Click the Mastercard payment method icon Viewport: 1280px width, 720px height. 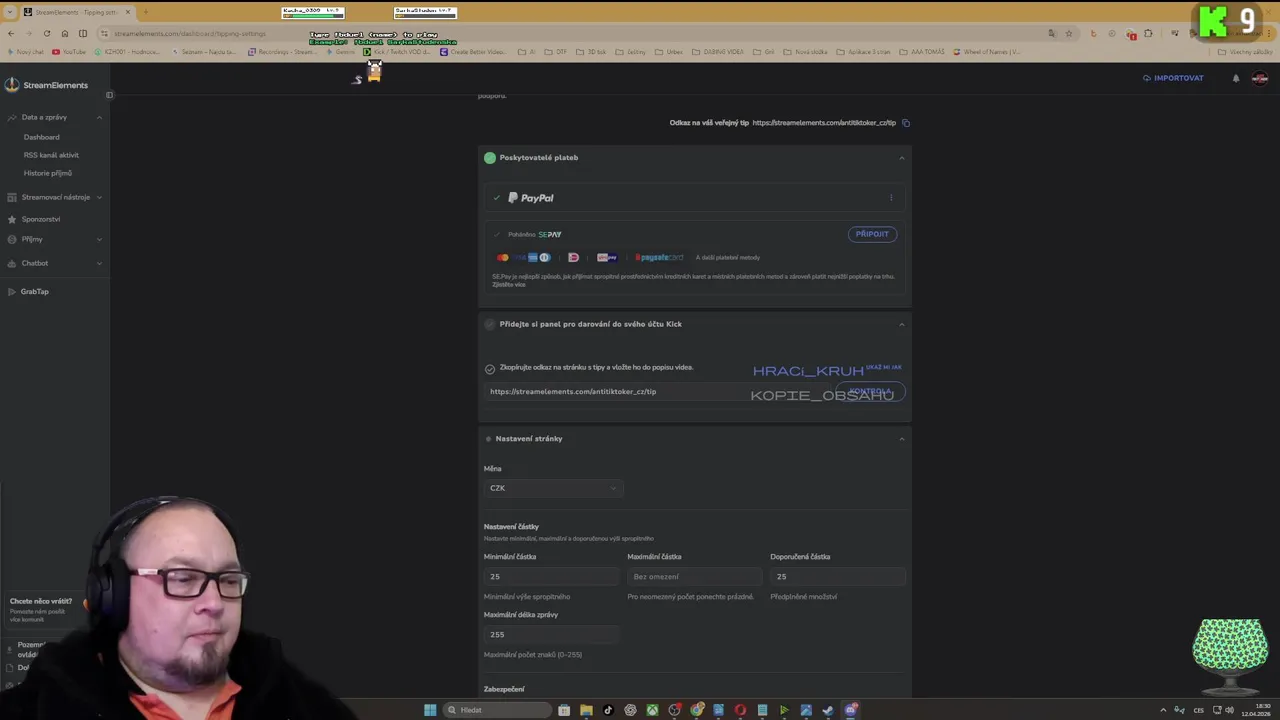pos(503,257)
